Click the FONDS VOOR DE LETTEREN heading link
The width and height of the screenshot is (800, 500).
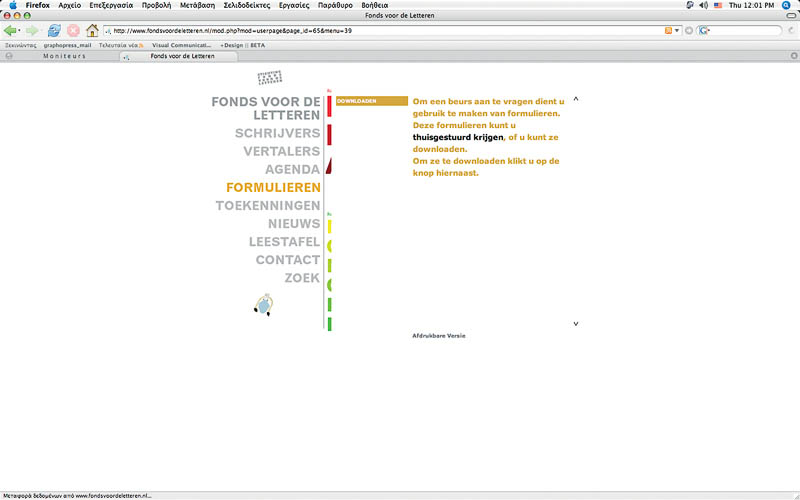[266, 108]
